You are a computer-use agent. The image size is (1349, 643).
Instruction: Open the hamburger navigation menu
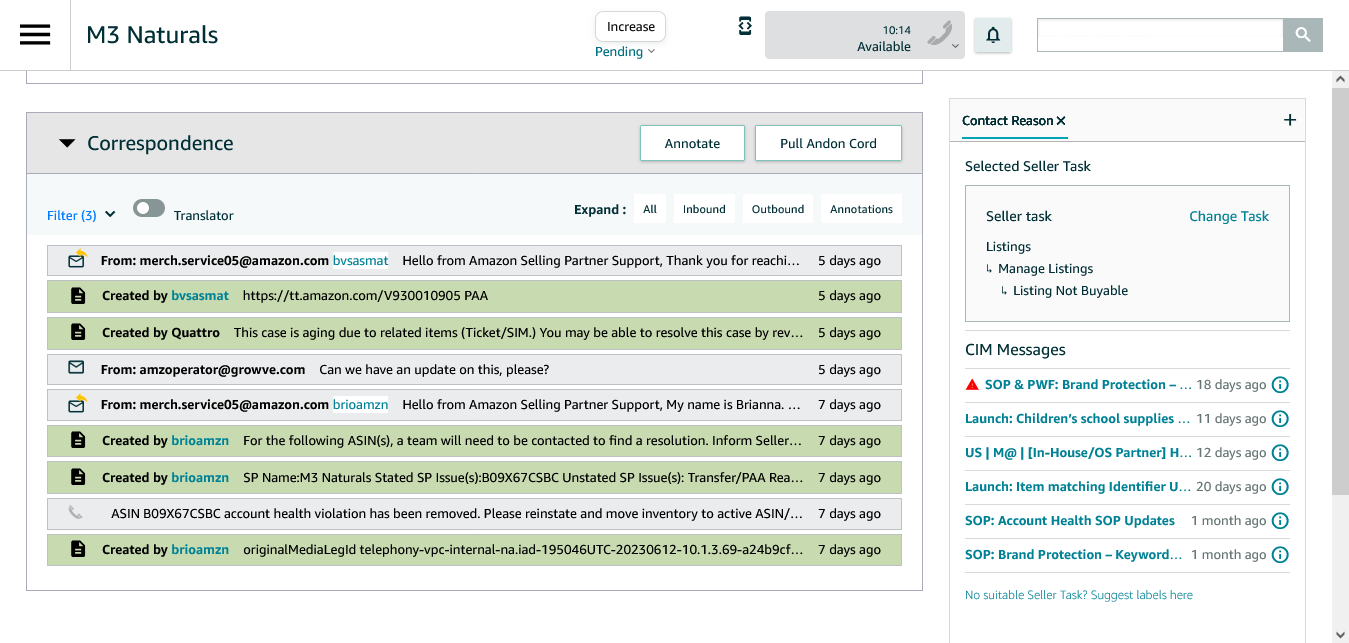click(35, 35)
